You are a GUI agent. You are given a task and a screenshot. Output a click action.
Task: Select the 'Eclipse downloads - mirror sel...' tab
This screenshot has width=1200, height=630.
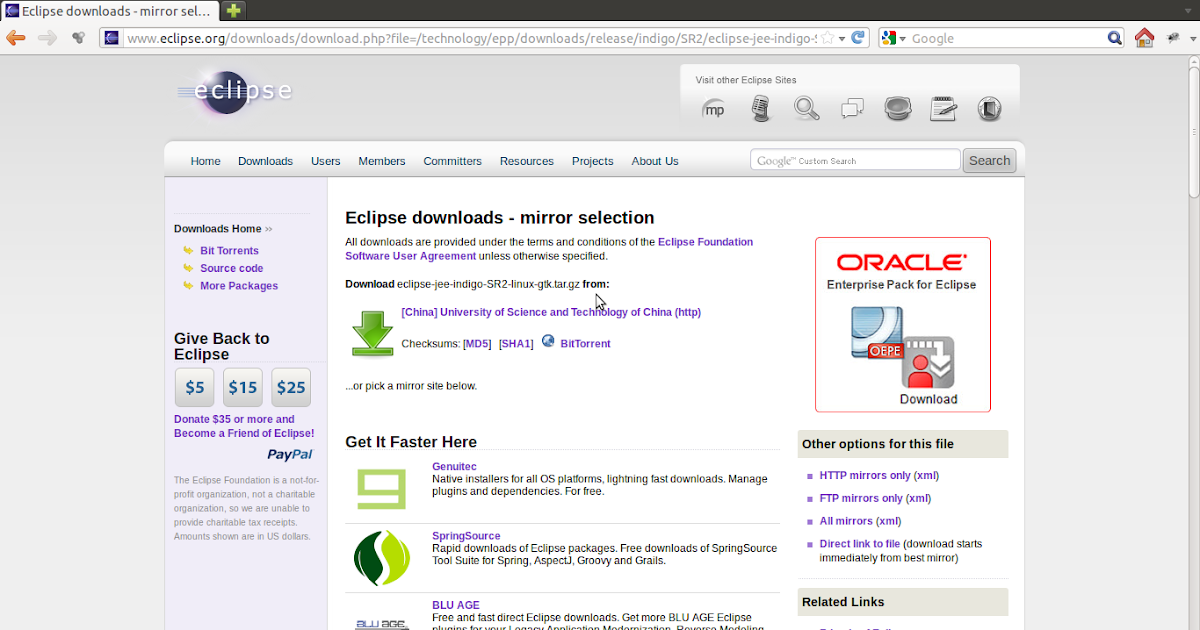click(109, 11)
